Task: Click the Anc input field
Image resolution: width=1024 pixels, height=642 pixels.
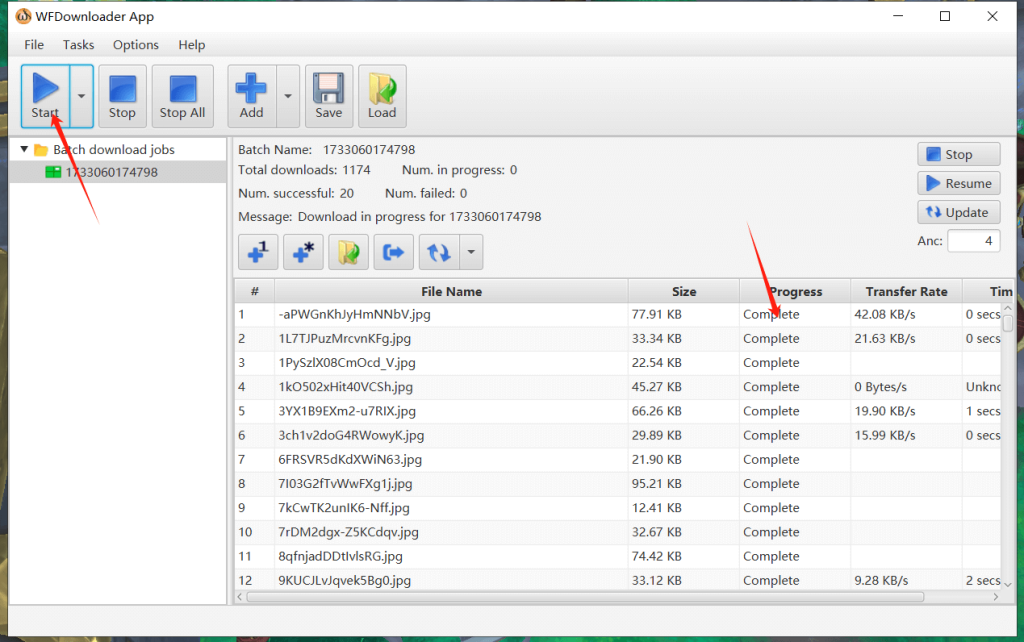Action: [973, 241]
